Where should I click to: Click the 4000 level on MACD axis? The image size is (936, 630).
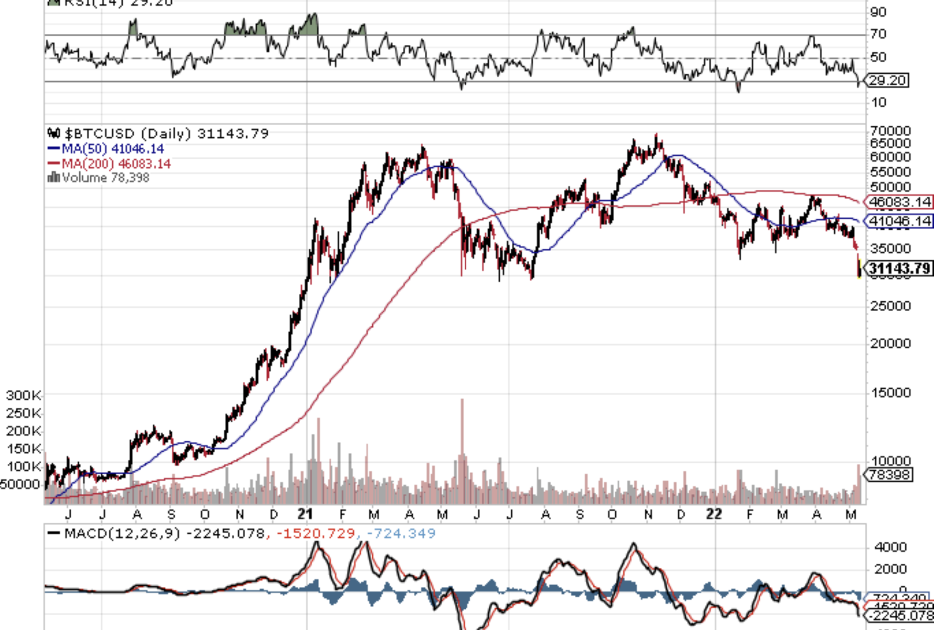(889, 547)
